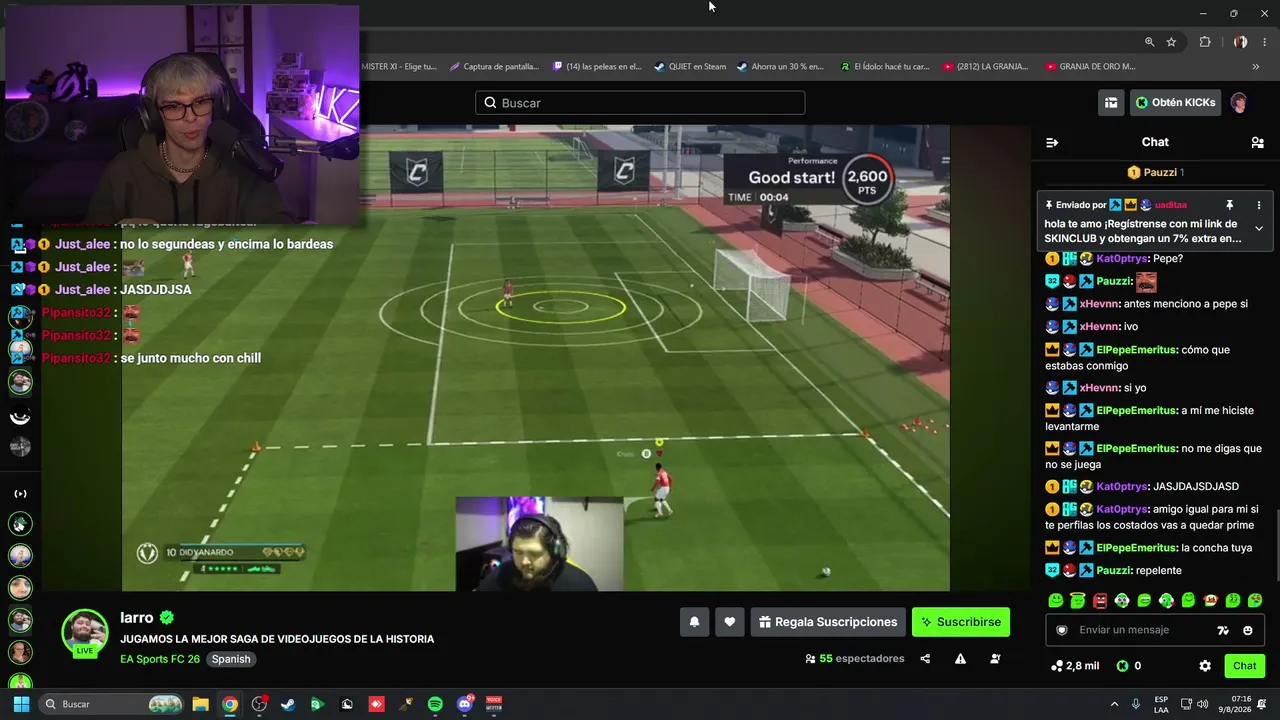Click the Obtén KICKs button
The image size is (1280, 720).
pyautogui.click(x=1175, y=102)
